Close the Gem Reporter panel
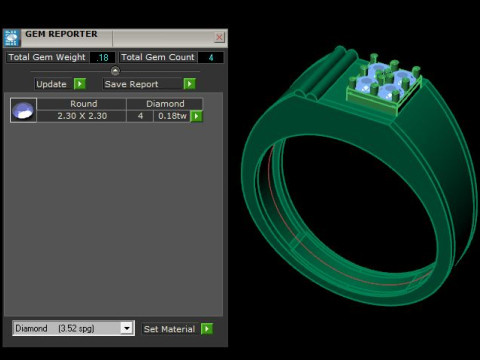Viewport: 480px width, 360px height. (x=219, y=37)
